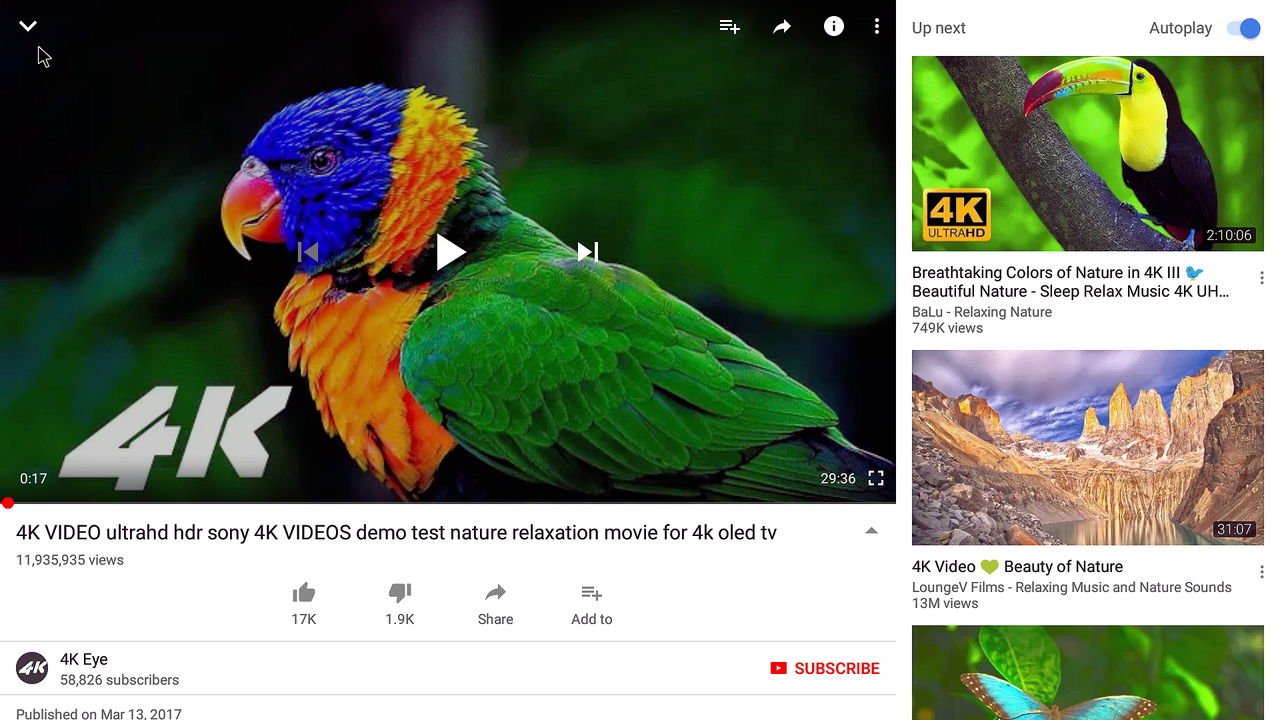Click the 58,826 subscribers text
1280x720 pixels.
(x=119, y=680)
